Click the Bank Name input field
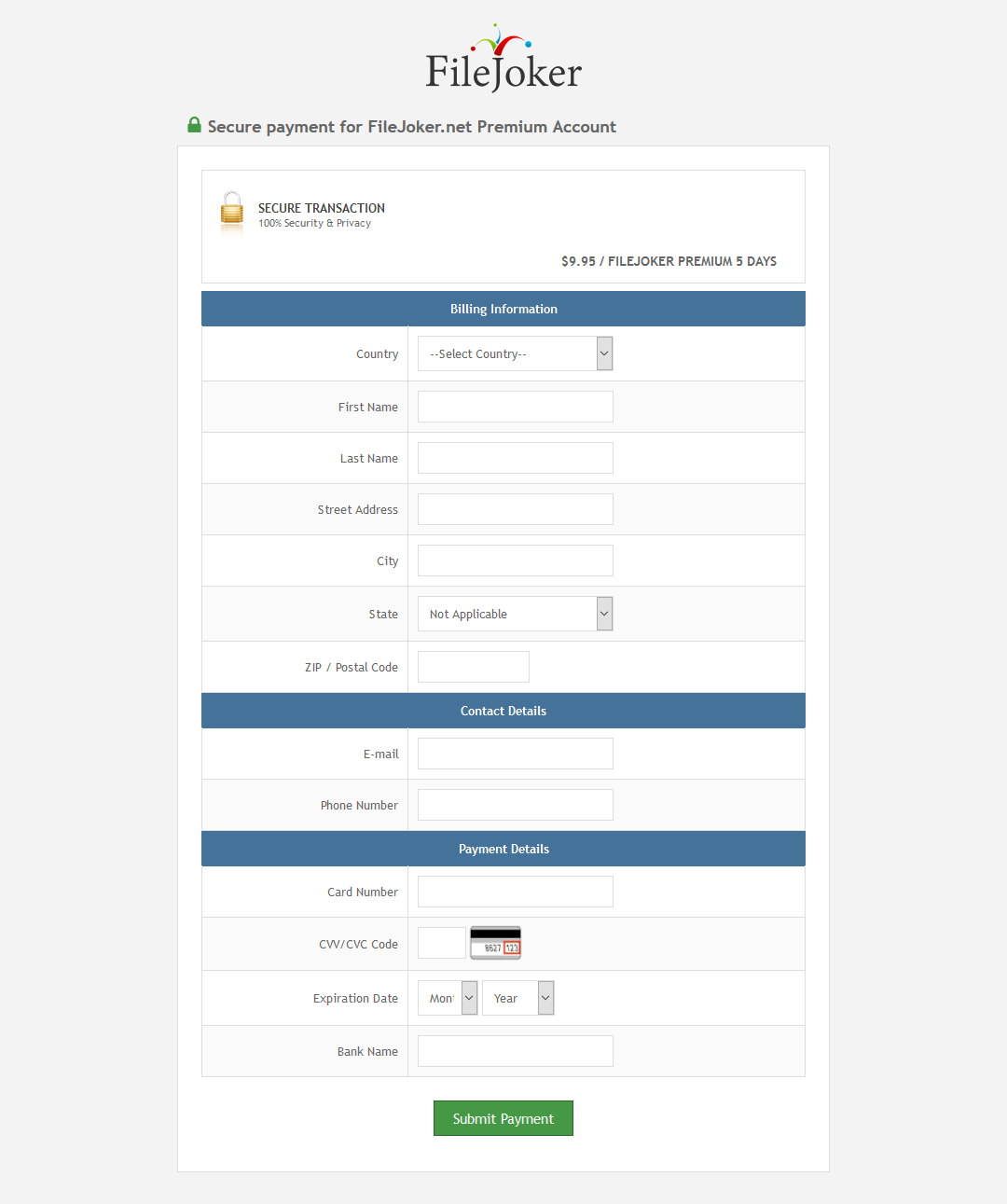Viewport: 1007px width, 1204px height. [x=516, y=1051]
